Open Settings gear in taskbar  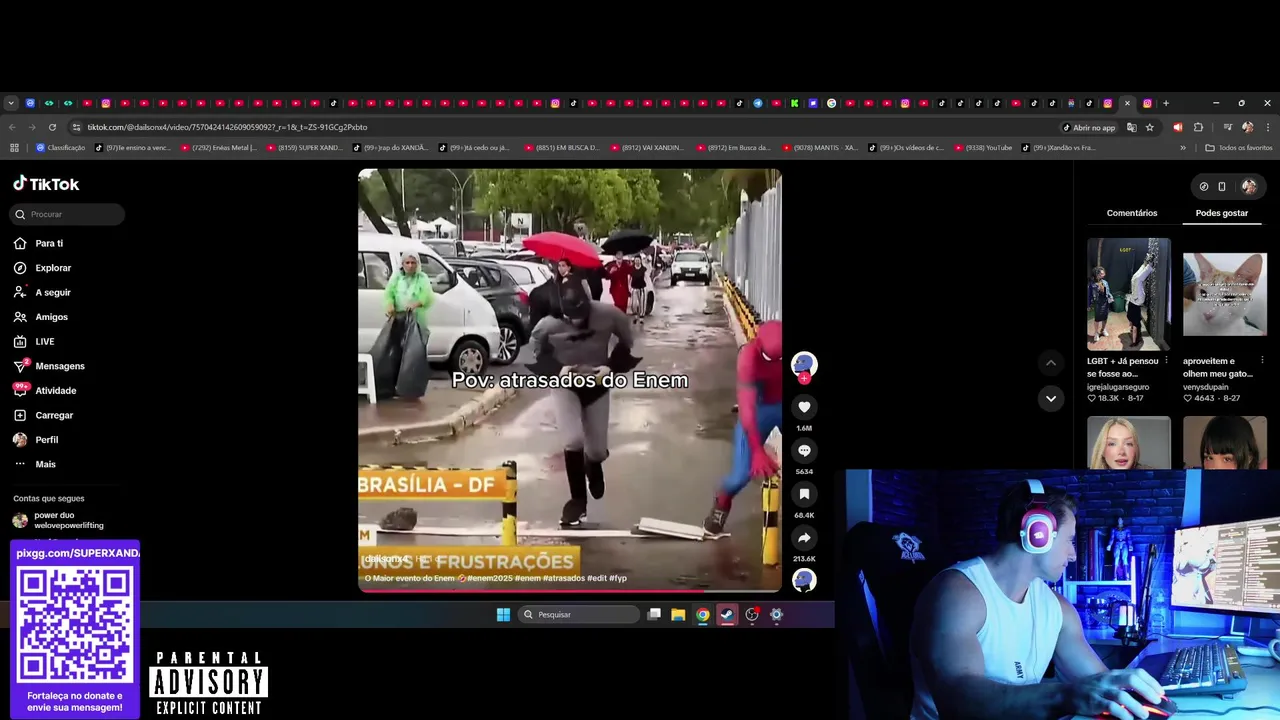776,615
